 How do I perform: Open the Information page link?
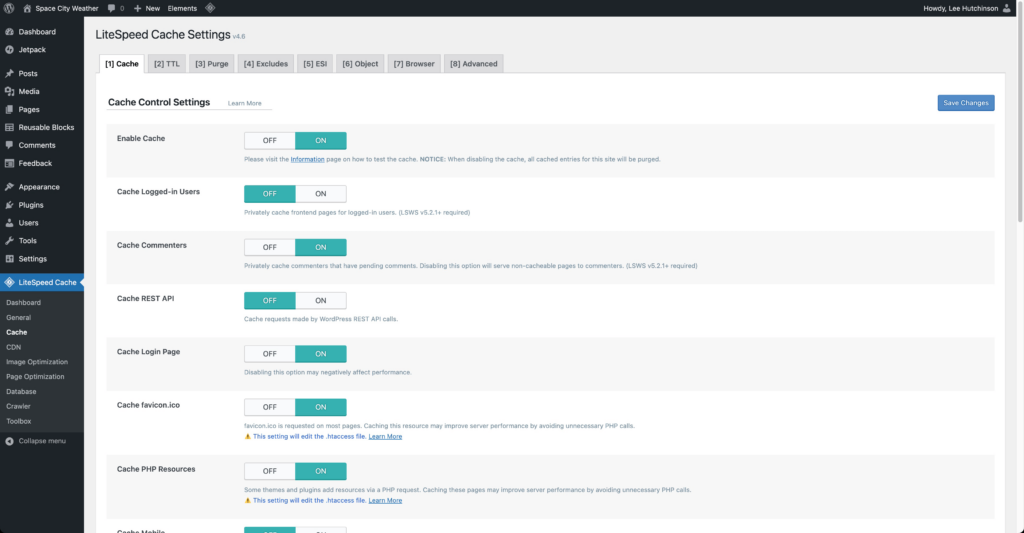307,159
